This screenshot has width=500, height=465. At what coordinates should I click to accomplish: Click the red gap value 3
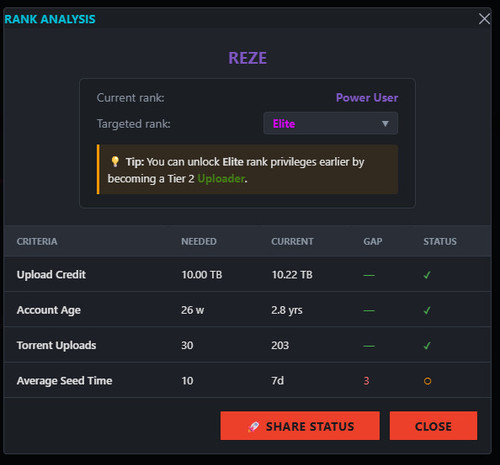[366, 381]
